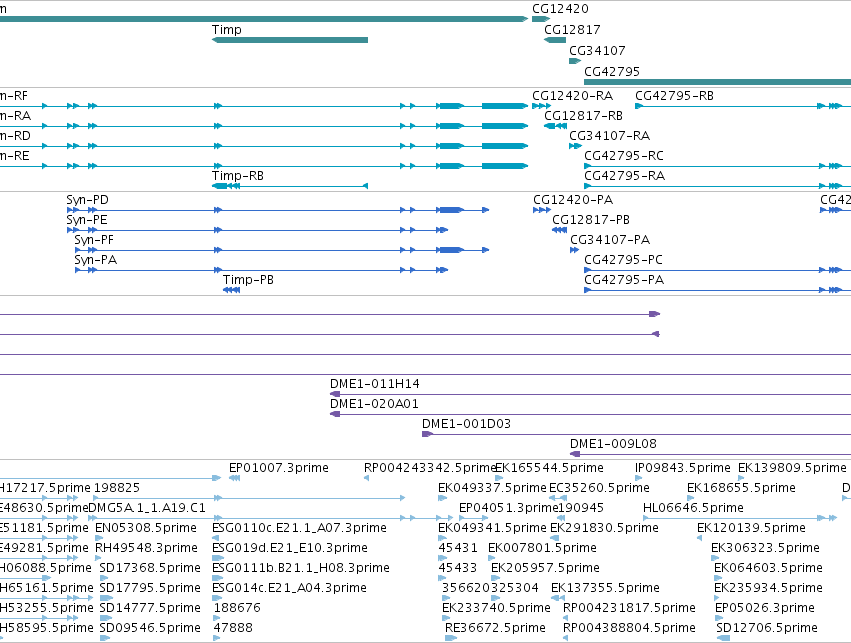Click the SD12706.5prime EST label
This screenshot has height=643, width=851.
(x=767, y=629)
